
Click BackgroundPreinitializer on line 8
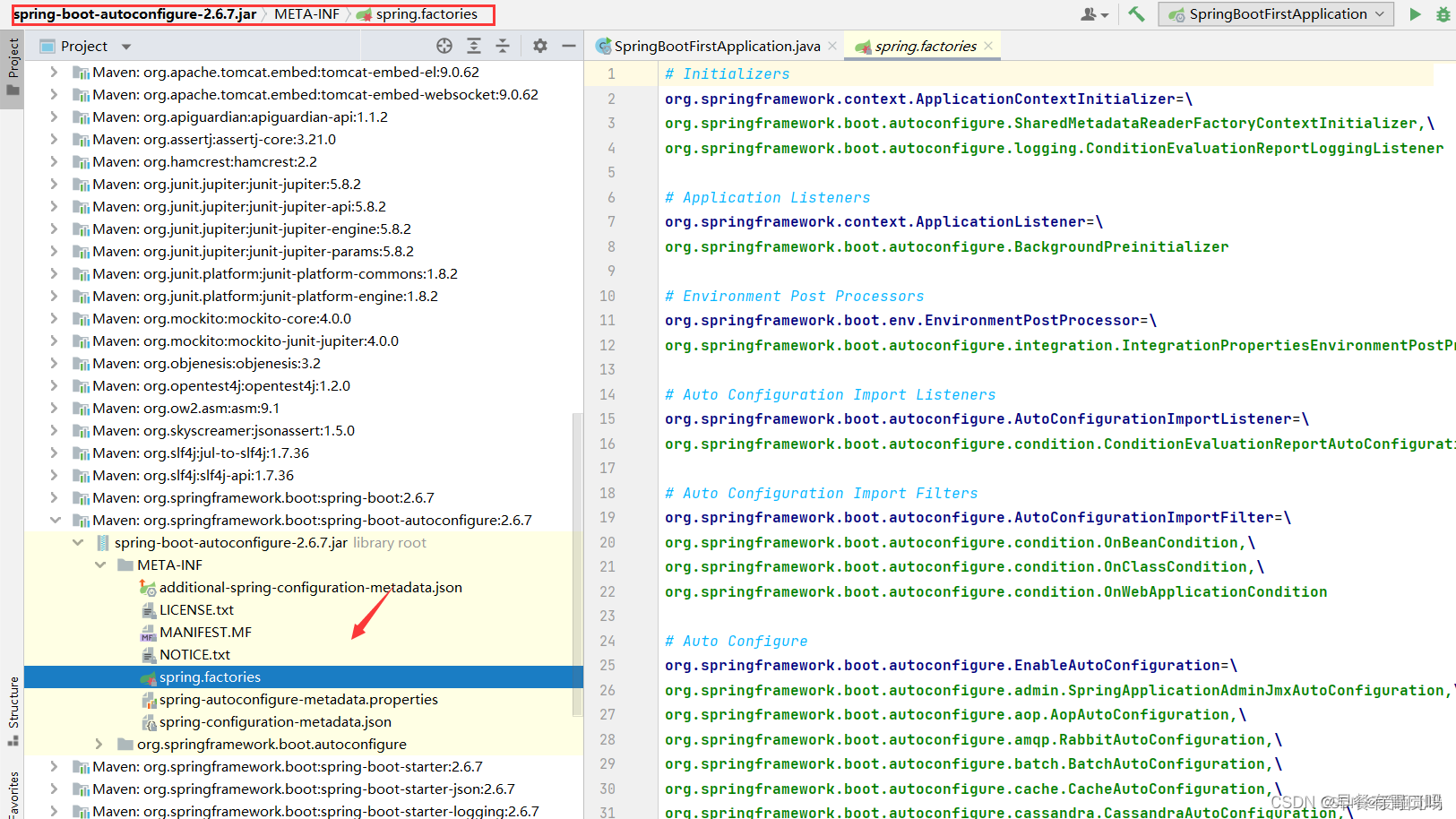946,246
